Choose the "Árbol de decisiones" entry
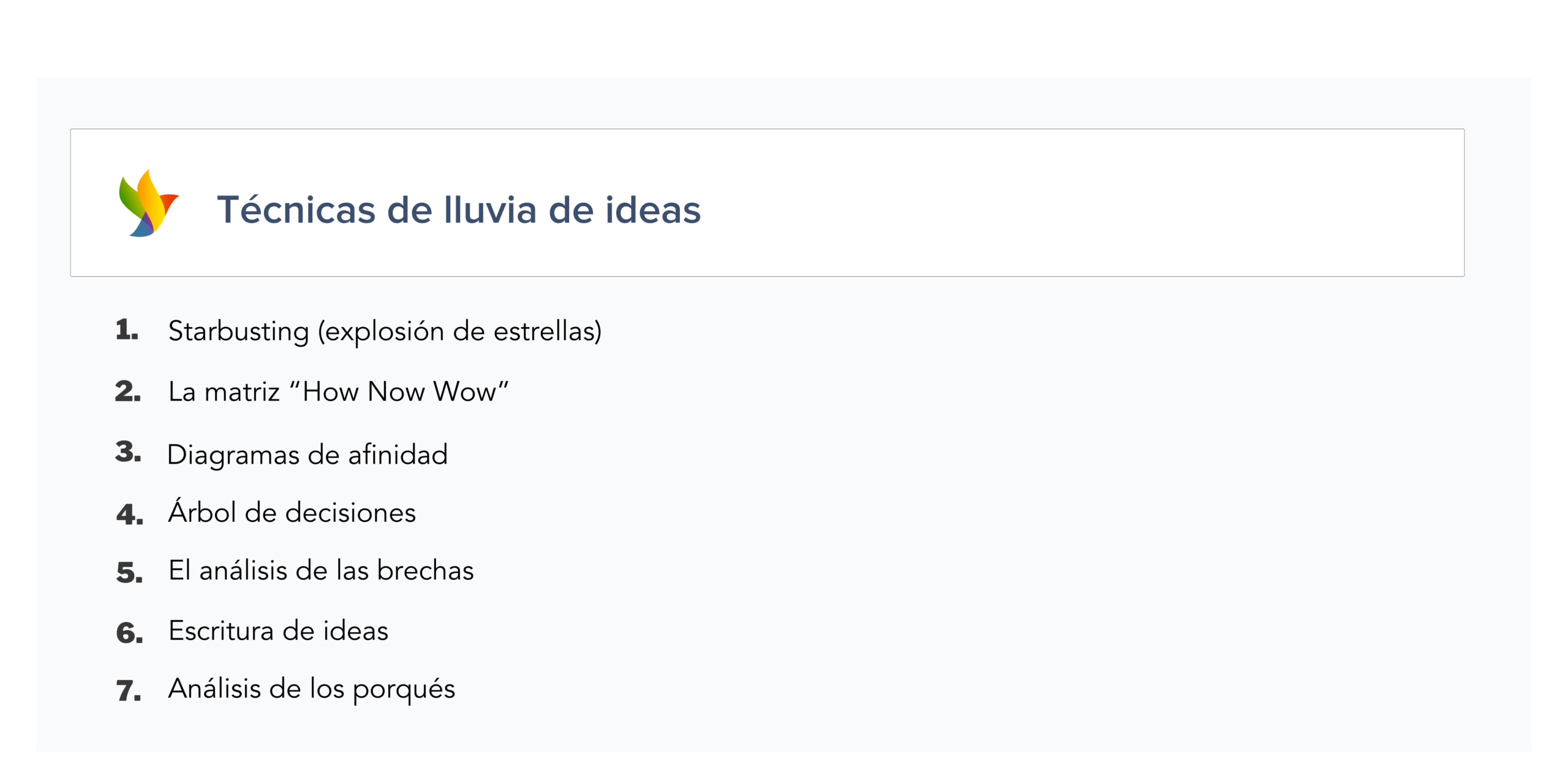 click(x=292, y=513)
